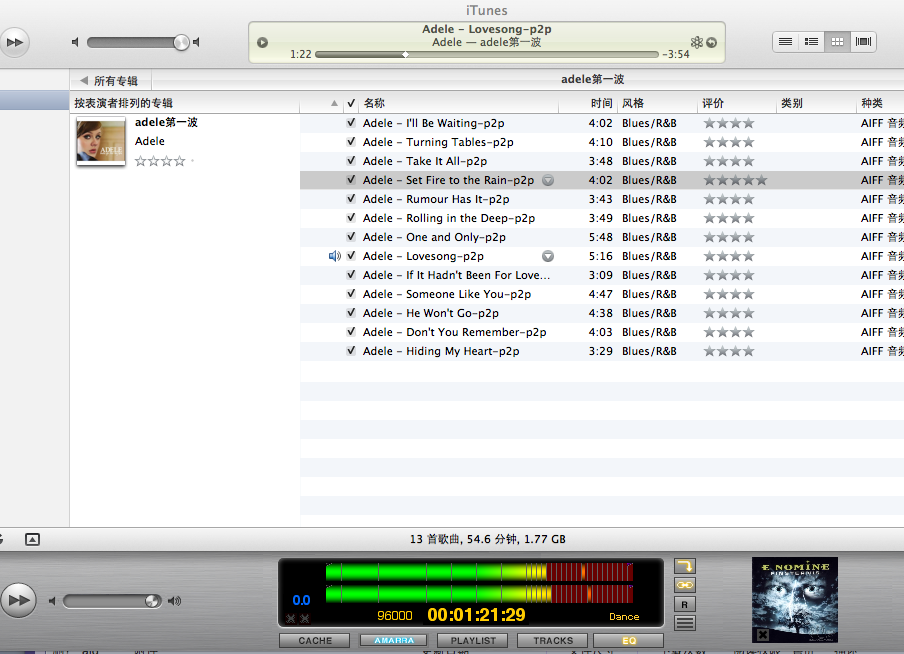Uncheck Someone Like You-p2p track
The width and height of the screenshot is (904, 654).
pos(351,294)
